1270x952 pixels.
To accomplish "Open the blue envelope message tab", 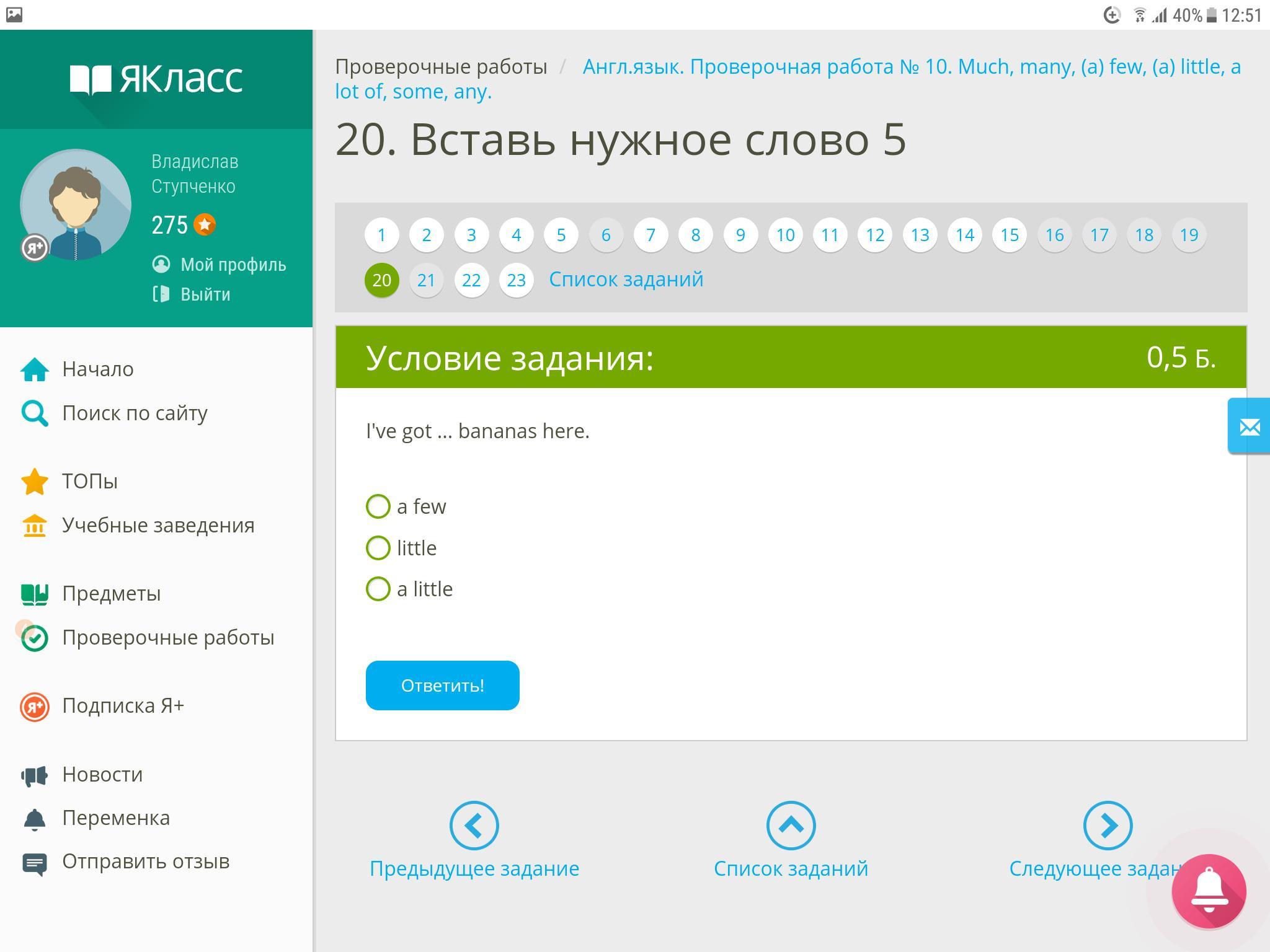I will [1249, 427].
